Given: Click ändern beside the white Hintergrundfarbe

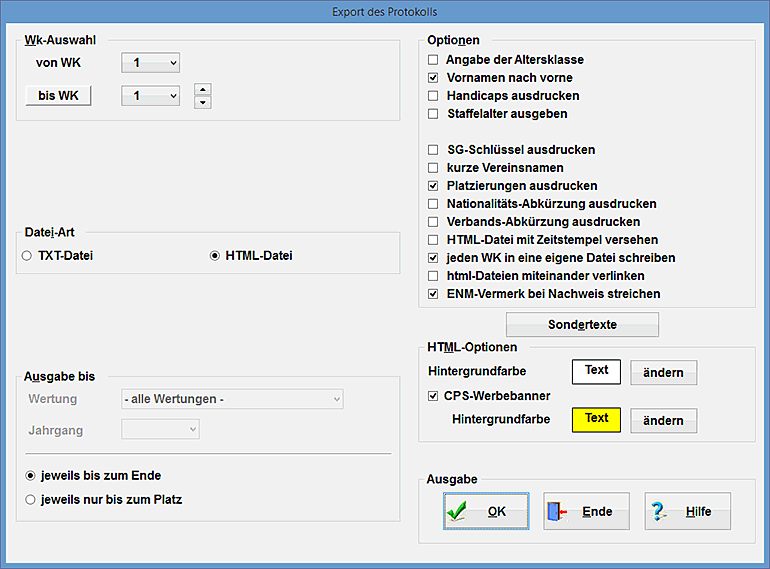Looking at the screenshot, I should pyautogui.click(x=663, y=373).
